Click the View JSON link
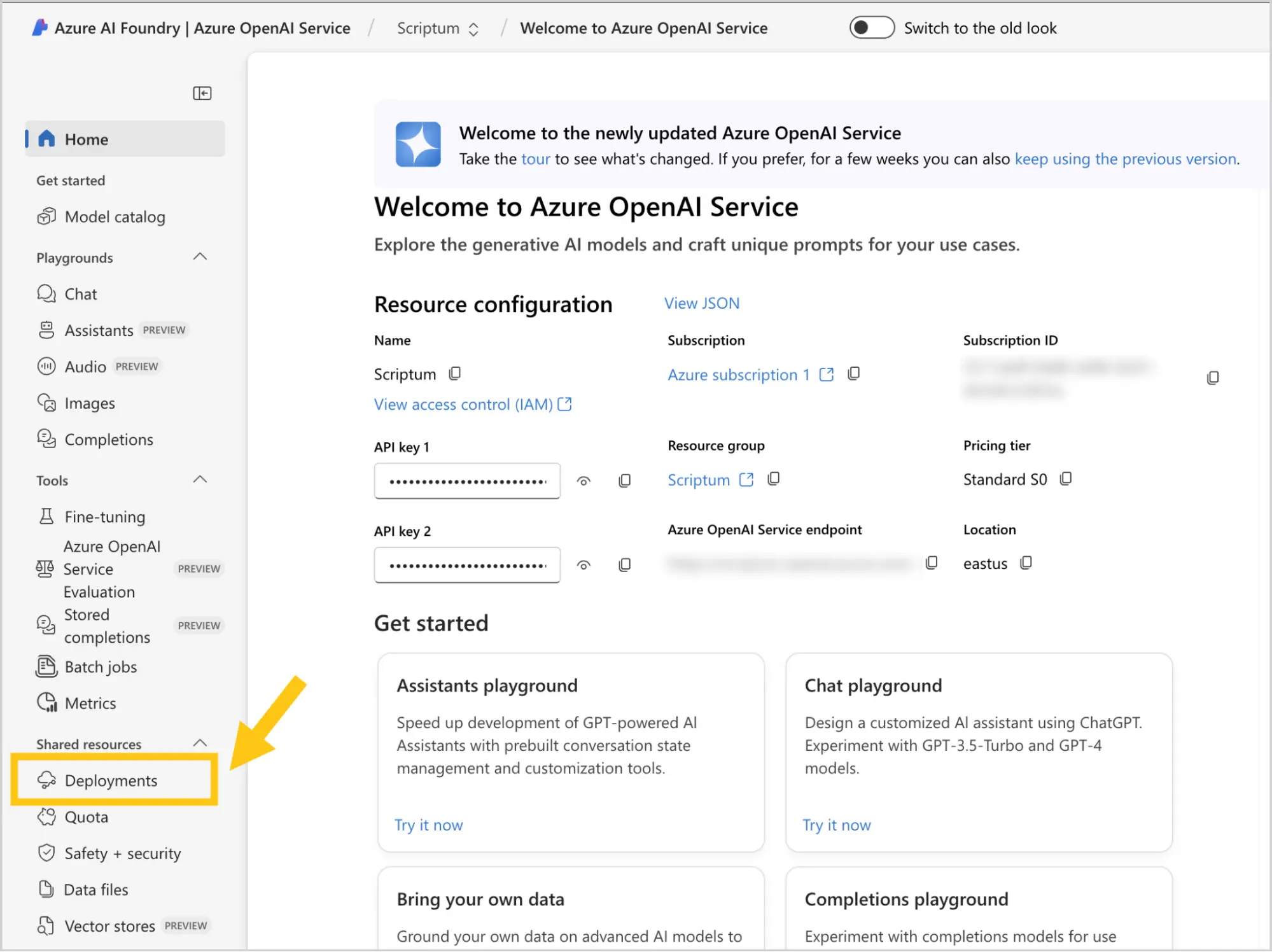The image size is (1272, 952). click(702, 303)
